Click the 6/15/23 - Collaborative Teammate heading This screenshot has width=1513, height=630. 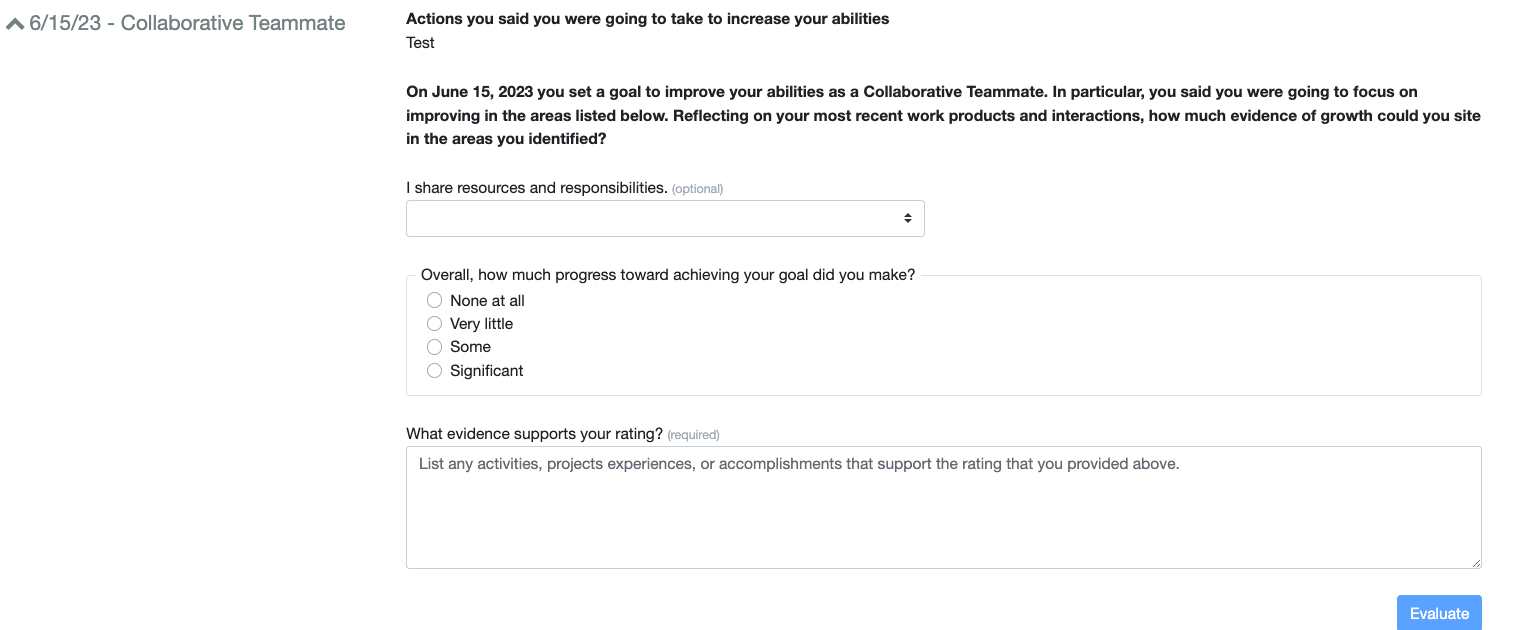click(187, 23)
